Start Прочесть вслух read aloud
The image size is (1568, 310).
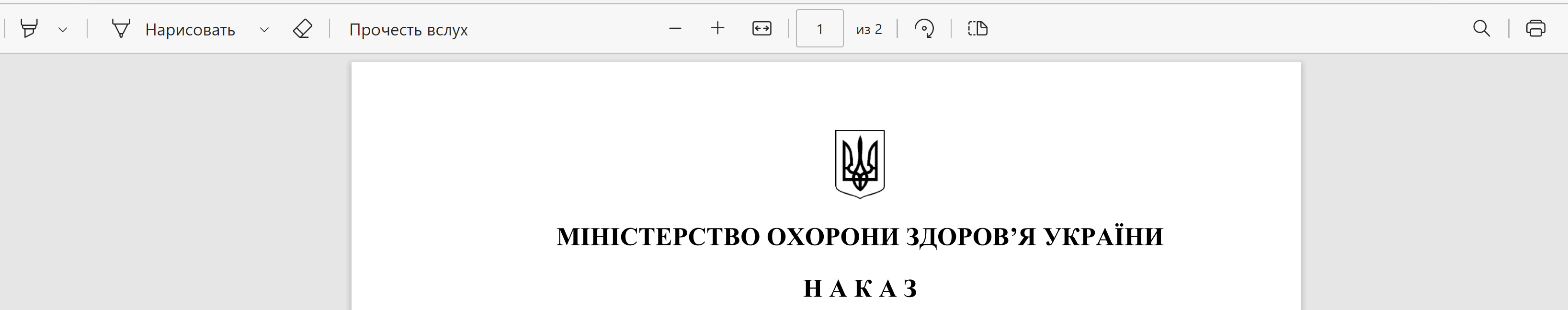point(409,30)
